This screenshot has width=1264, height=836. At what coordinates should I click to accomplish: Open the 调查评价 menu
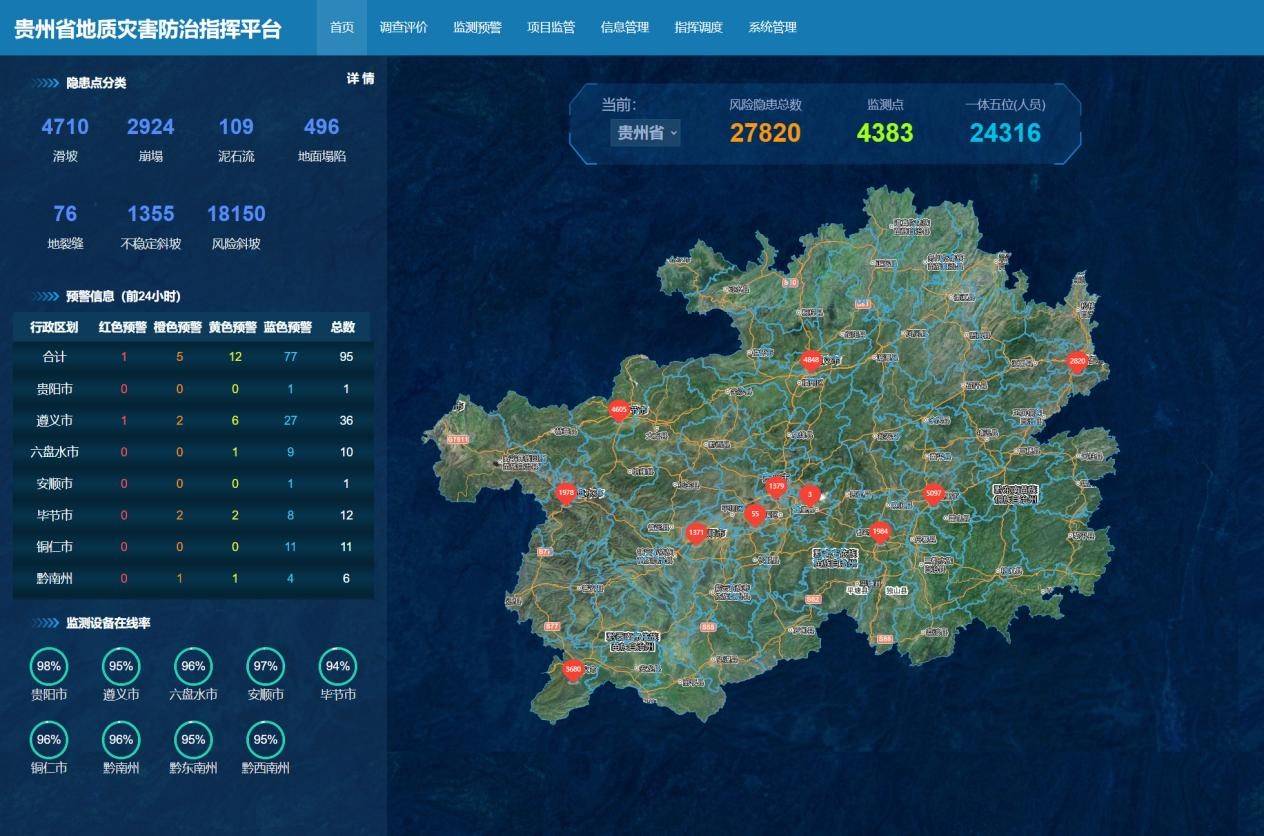[x=403, y=27]
